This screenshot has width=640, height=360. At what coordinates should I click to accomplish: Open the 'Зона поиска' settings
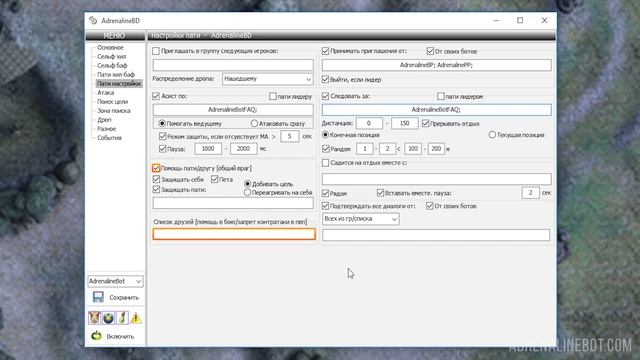(x=113, y=111)
